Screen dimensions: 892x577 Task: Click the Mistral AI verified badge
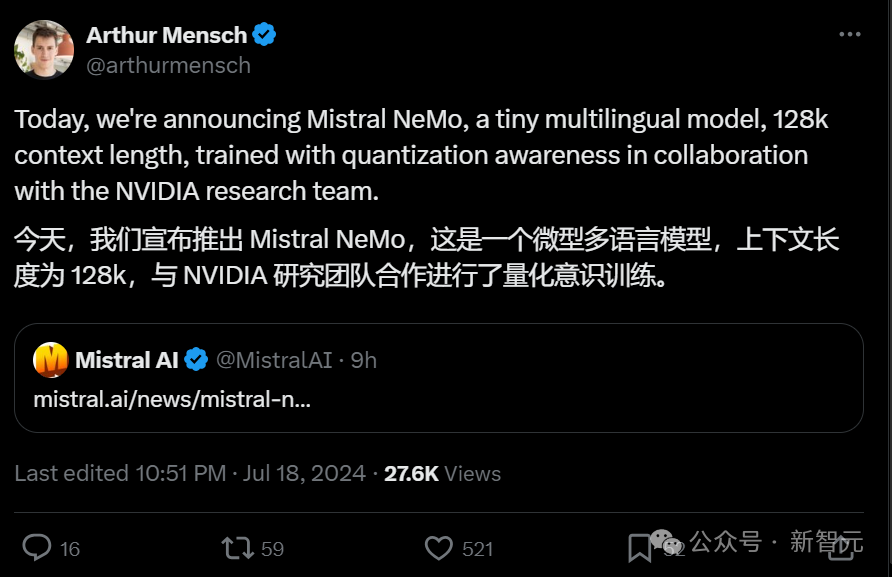pyautogui.click(x=197, y=360)
